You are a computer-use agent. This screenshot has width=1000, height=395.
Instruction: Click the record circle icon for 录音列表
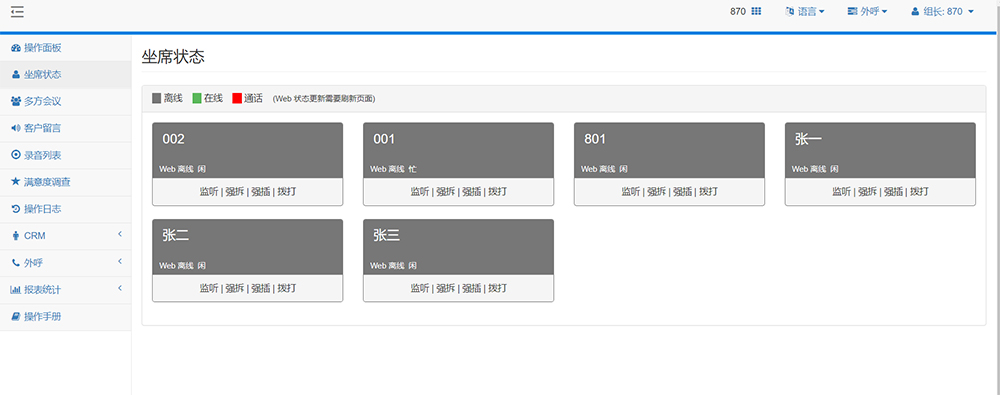[16, 155]
